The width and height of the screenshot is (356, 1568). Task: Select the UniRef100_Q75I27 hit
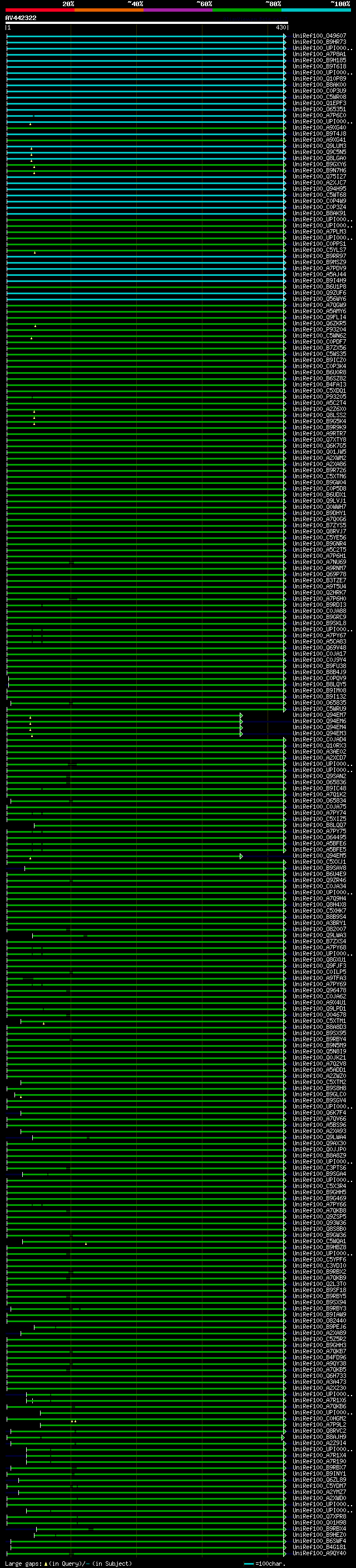click(x=319, y=176)
